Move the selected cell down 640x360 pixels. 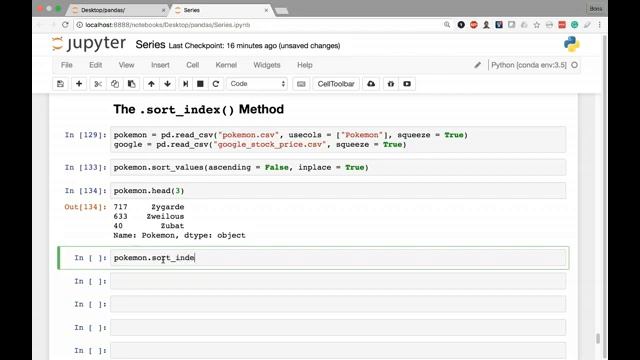167,84
